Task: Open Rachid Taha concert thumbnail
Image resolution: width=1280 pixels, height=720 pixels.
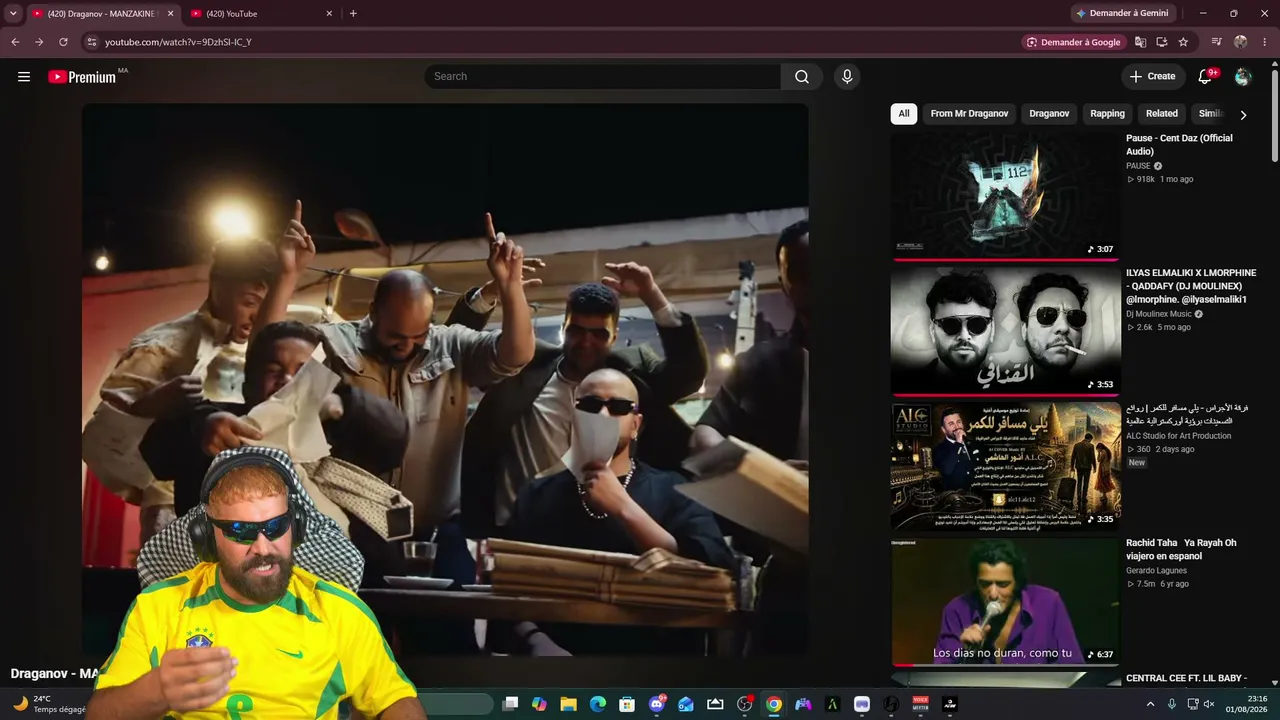Action: [x=1006, y=601]
